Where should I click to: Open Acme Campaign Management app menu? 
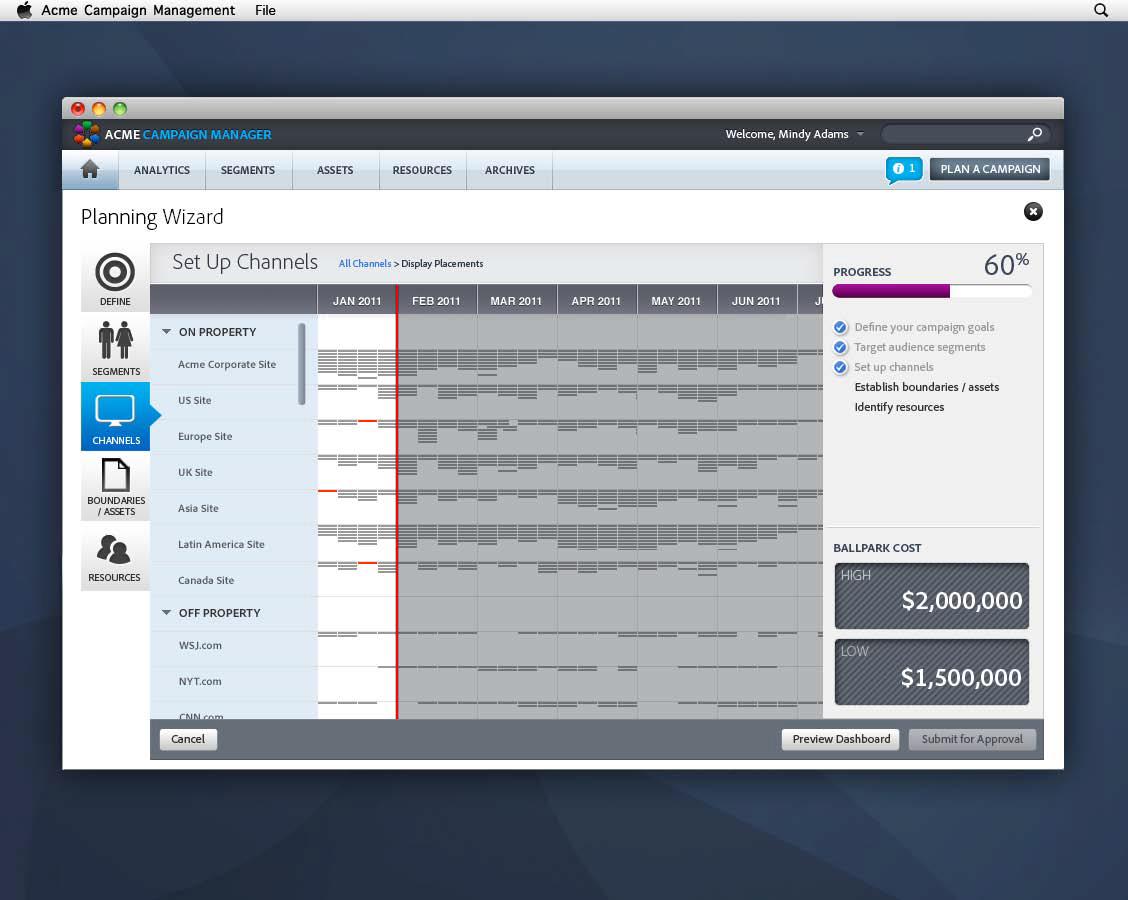(x=138, y=10)
